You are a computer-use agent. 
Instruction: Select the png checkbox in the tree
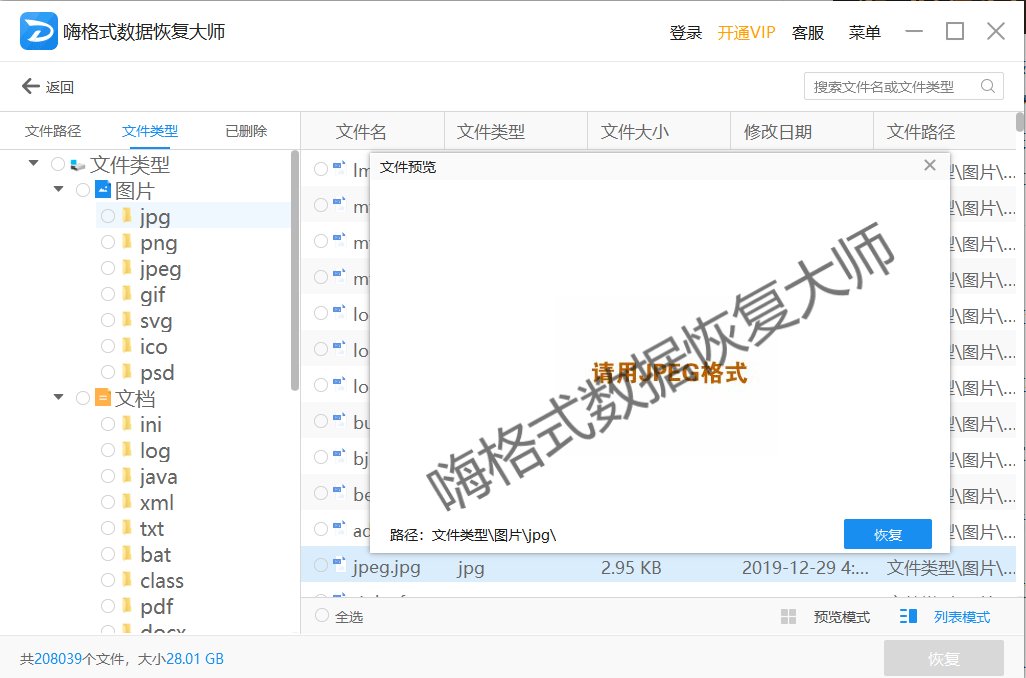click(110, 242)
